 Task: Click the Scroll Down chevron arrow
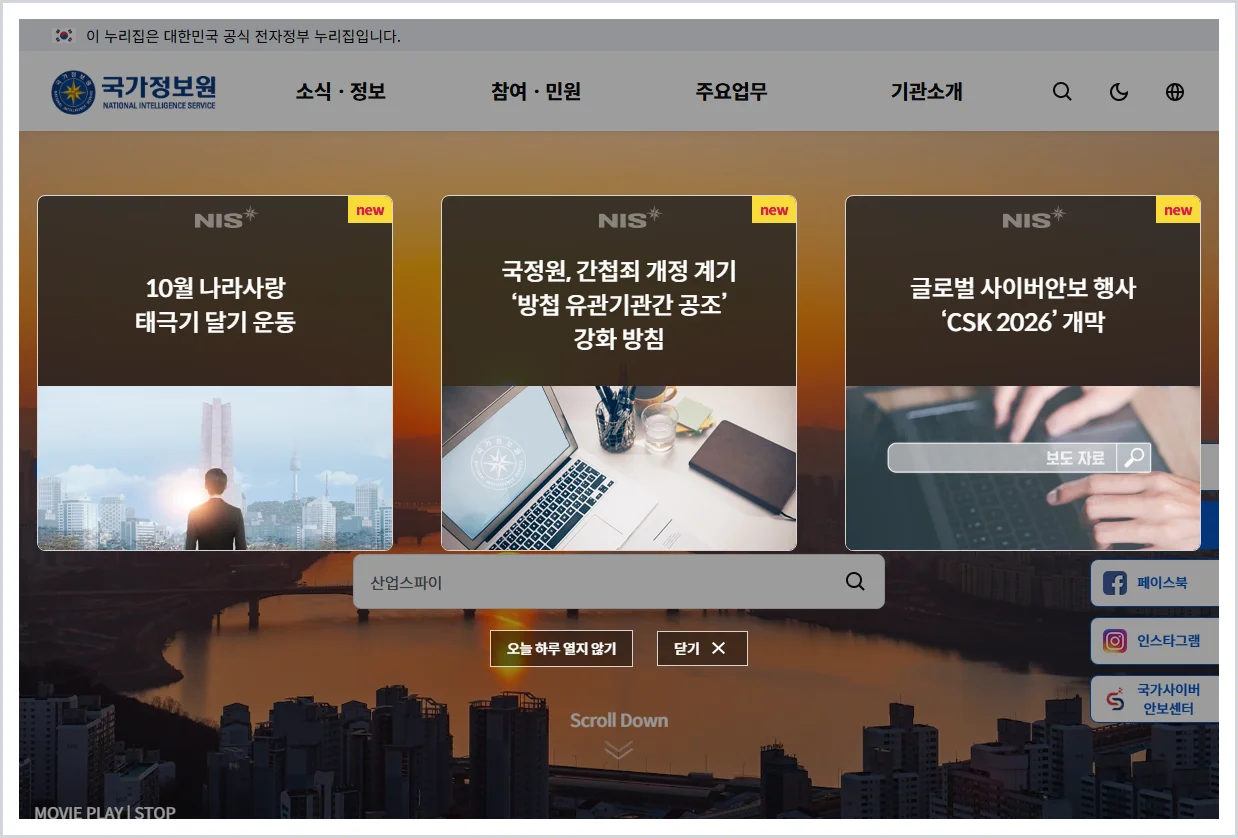(619, 750)
